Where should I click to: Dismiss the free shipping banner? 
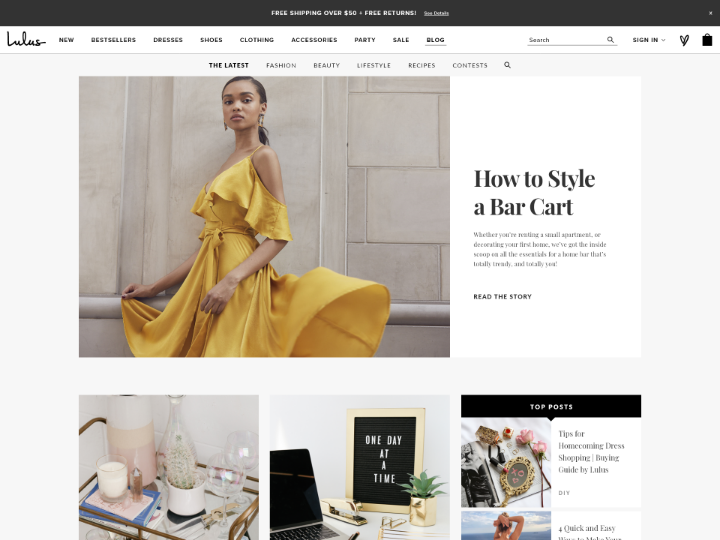(710, 13)
